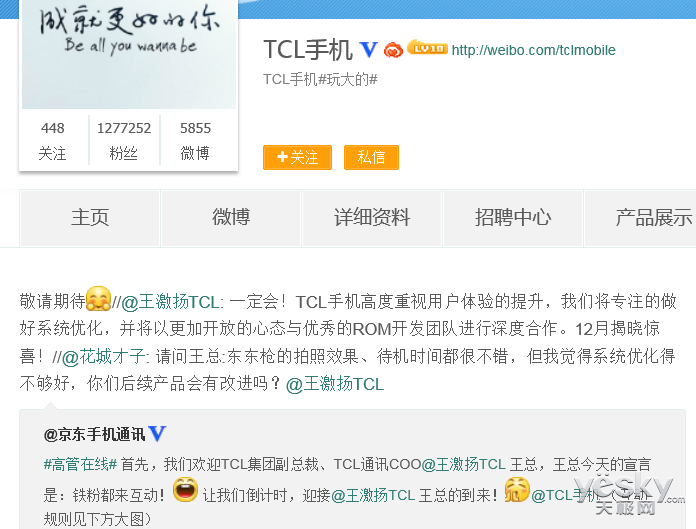Select the 详细资料 tab
The image size is (696, 529).
372,218
